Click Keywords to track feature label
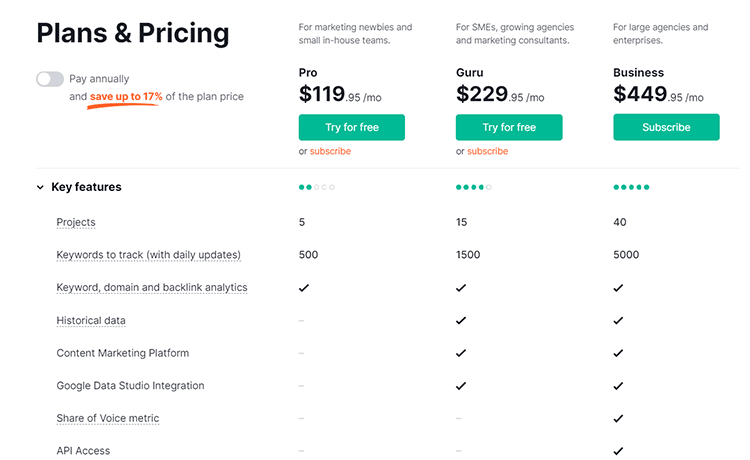The width and height of the screenshot is (750, 460). tap(148, 255)
